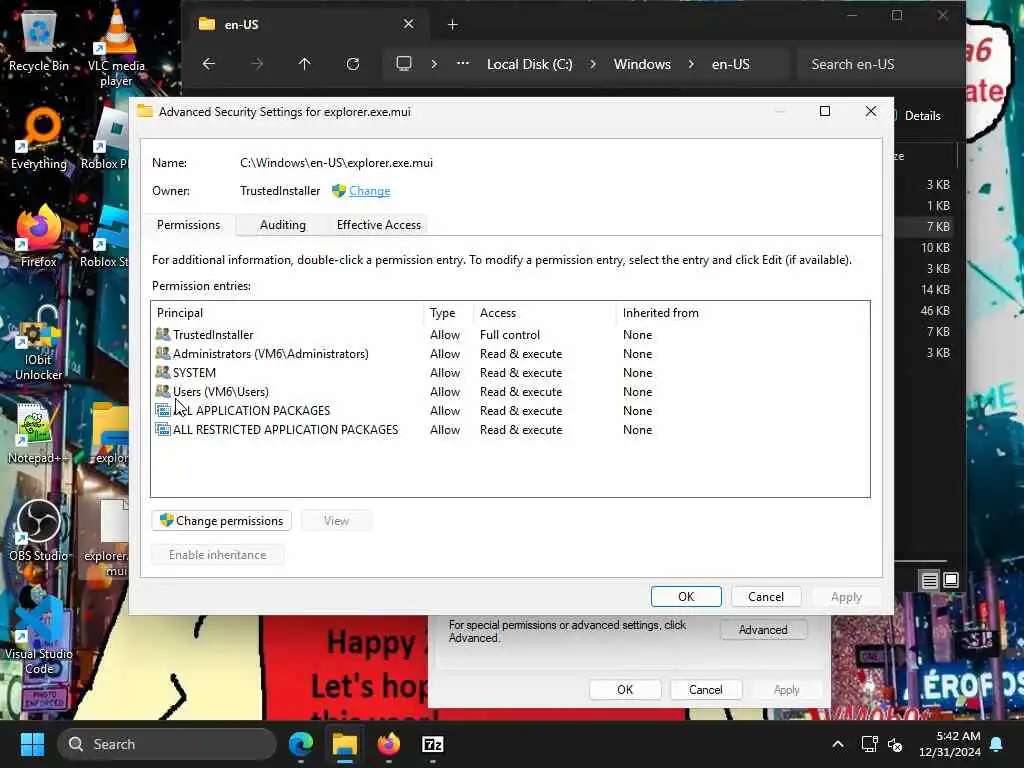1024x768 pixels.
Task: Click the taskbar Search box
Action: (167, 744)
